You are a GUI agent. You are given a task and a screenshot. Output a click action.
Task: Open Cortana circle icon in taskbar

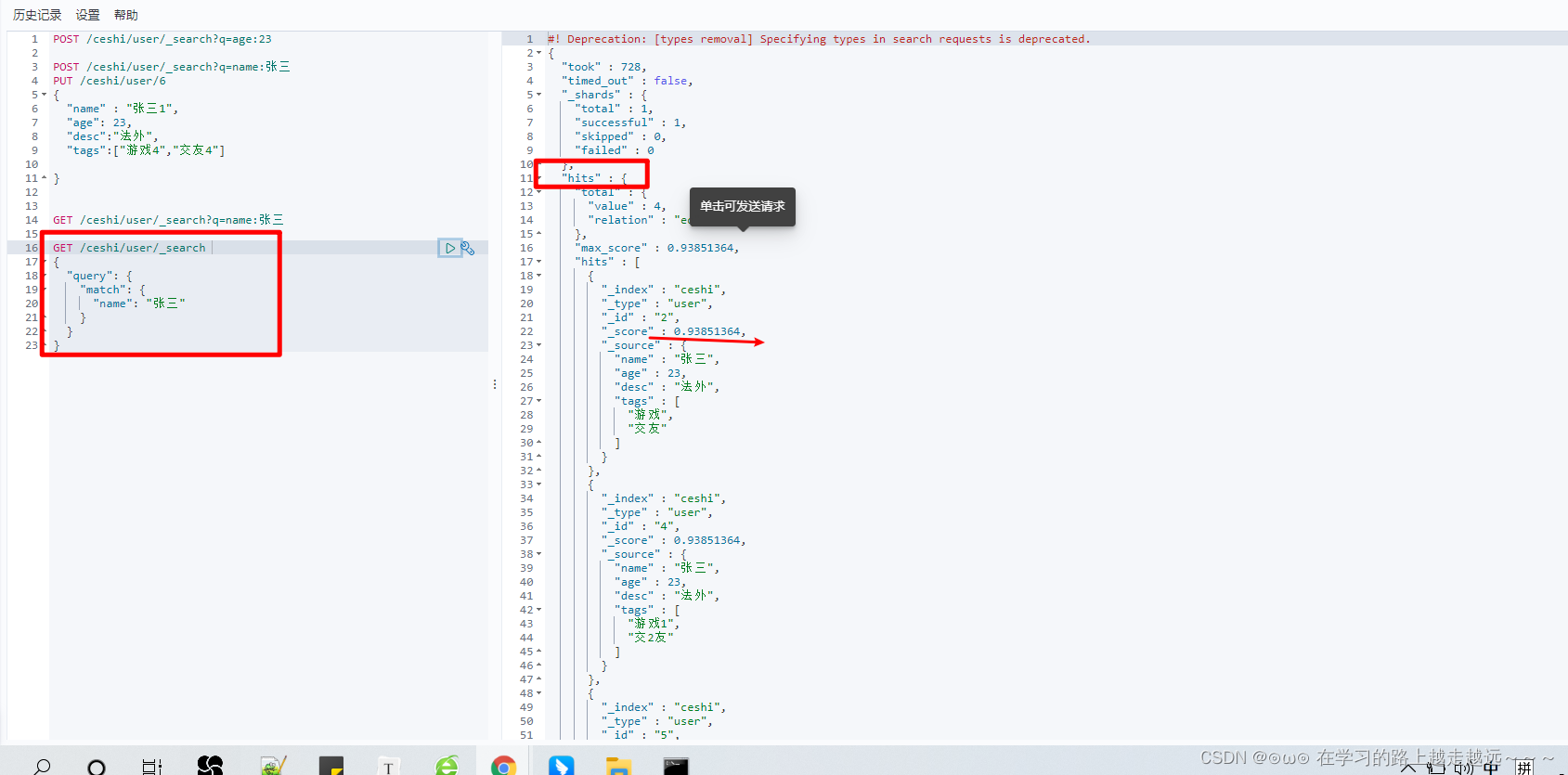click(x=97, y=768)
